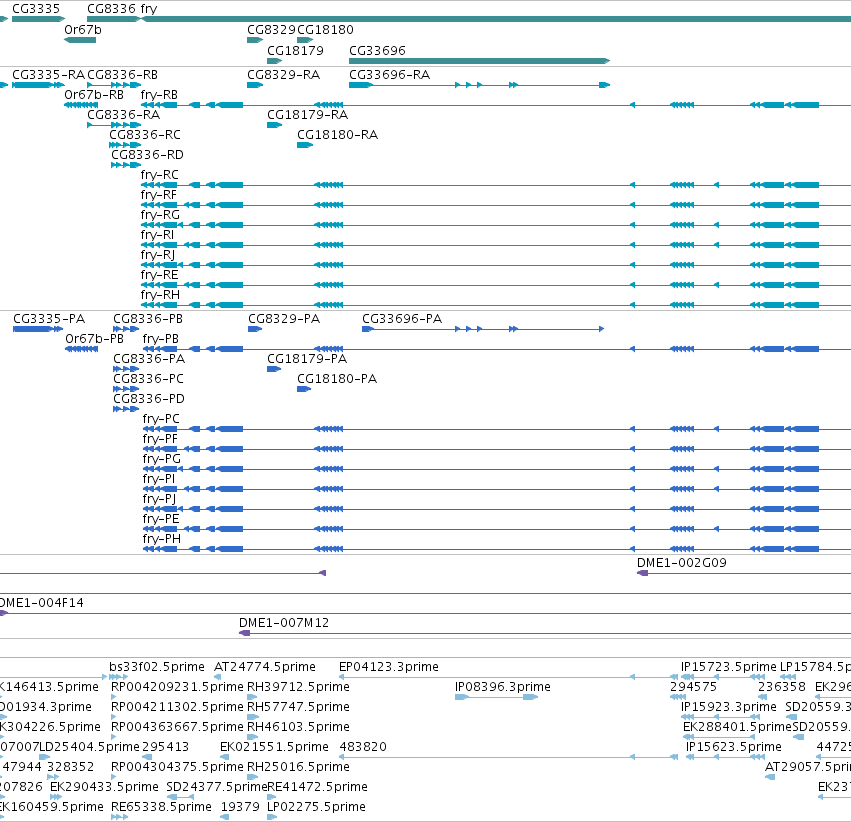The image size is (851, 822).
Task: Click the RH57747.5prime EST label
Action: tap(298, 707)
